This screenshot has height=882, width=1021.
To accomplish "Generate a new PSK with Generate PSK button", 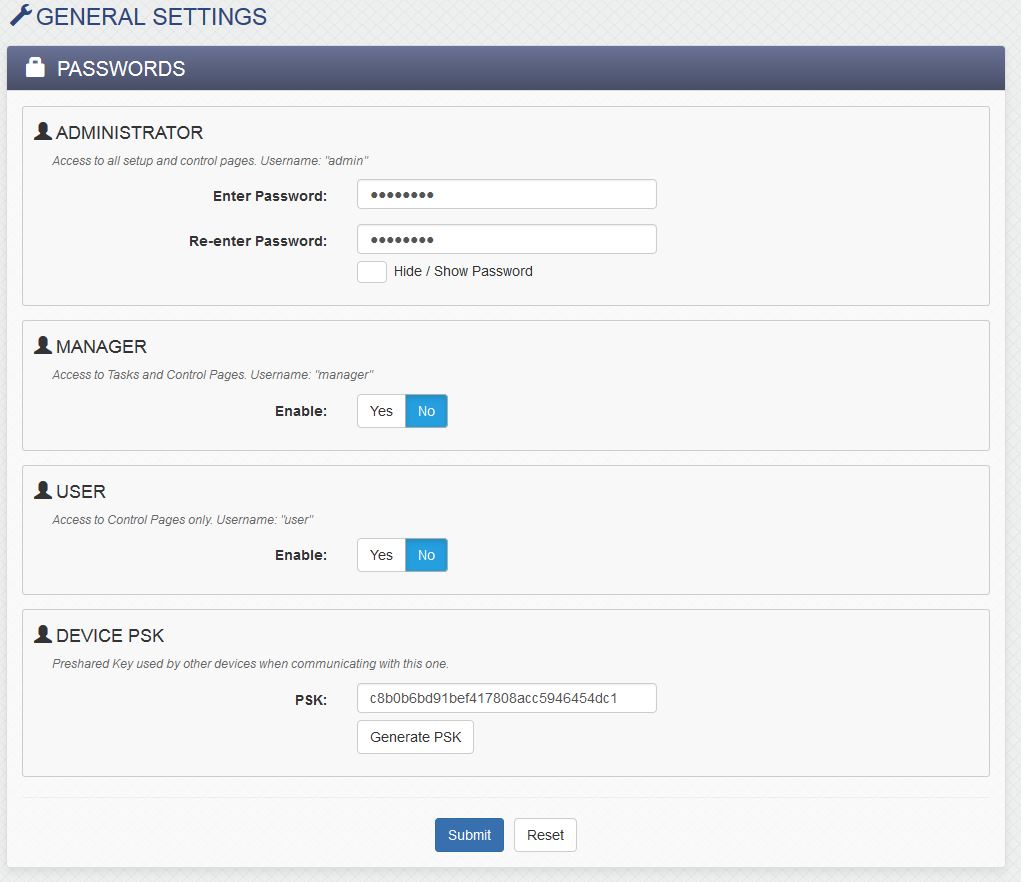I will [x=415, y=737].
